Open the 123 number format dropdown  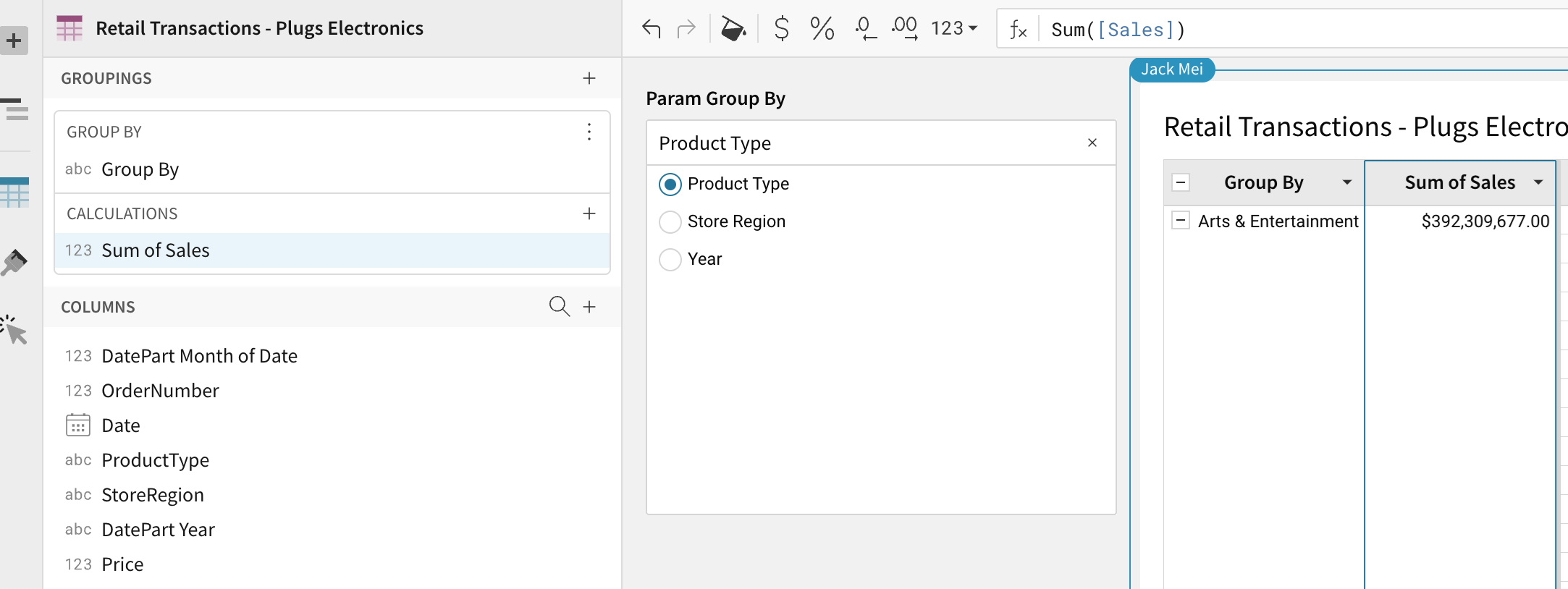pos(954,29)
